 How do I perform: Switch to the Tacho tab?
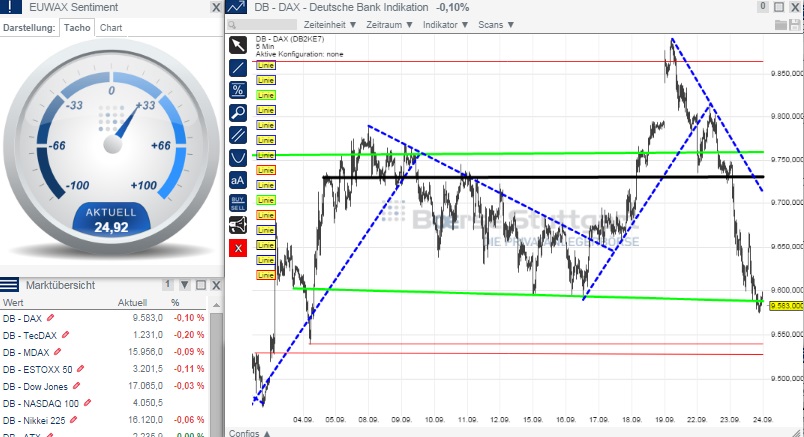coord(77,28)
